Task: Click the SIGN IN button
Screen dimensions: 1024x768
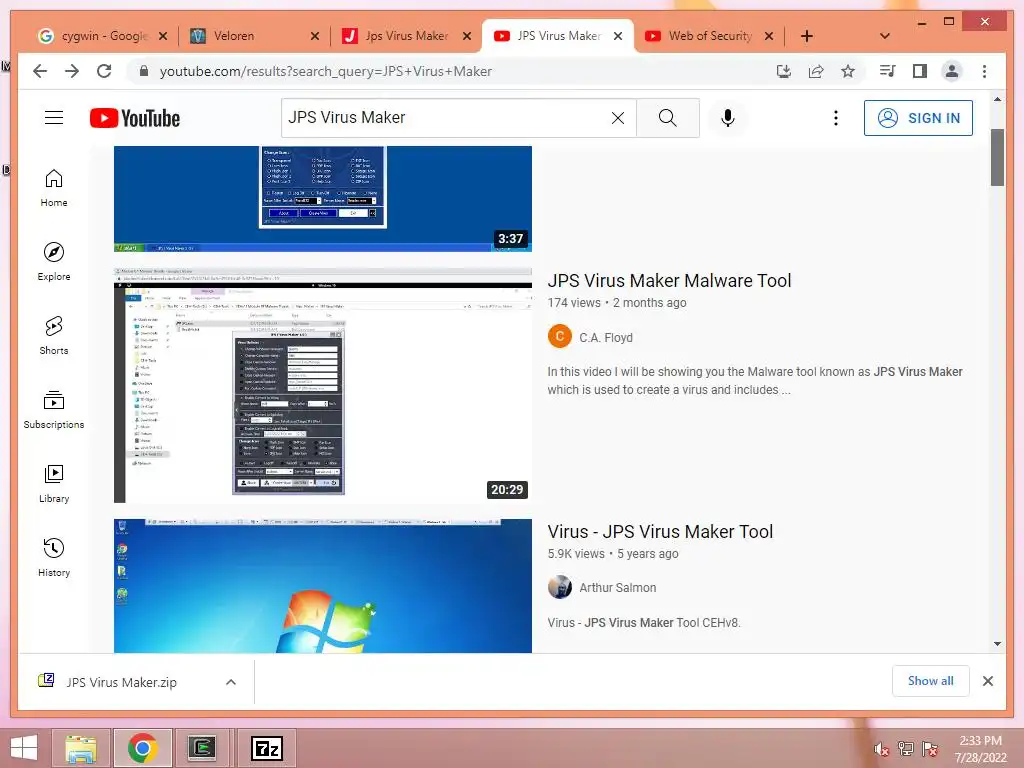Action: coord(918,118)
